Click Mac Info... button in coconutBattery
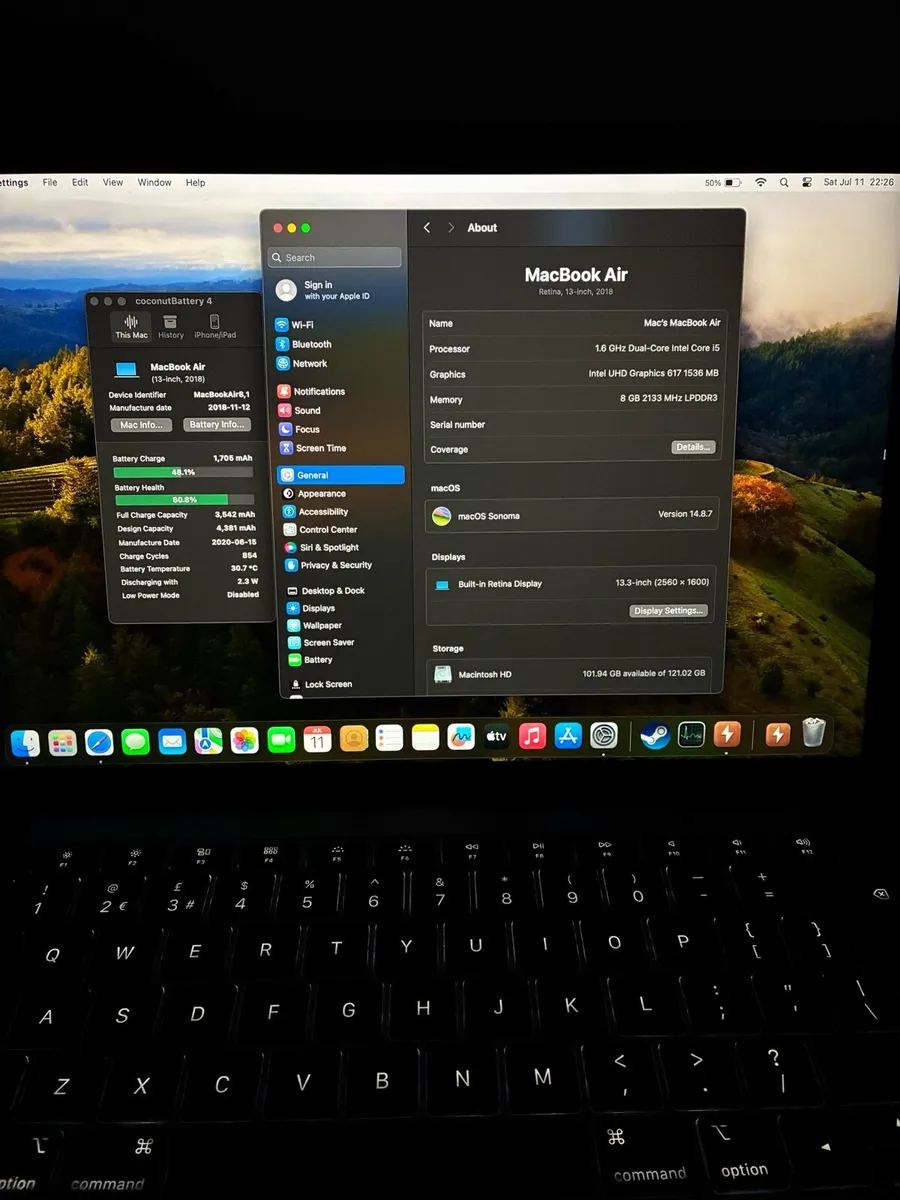Viewport: 900px width, 1200px height. pyautogui.click(x=140, y=425)
